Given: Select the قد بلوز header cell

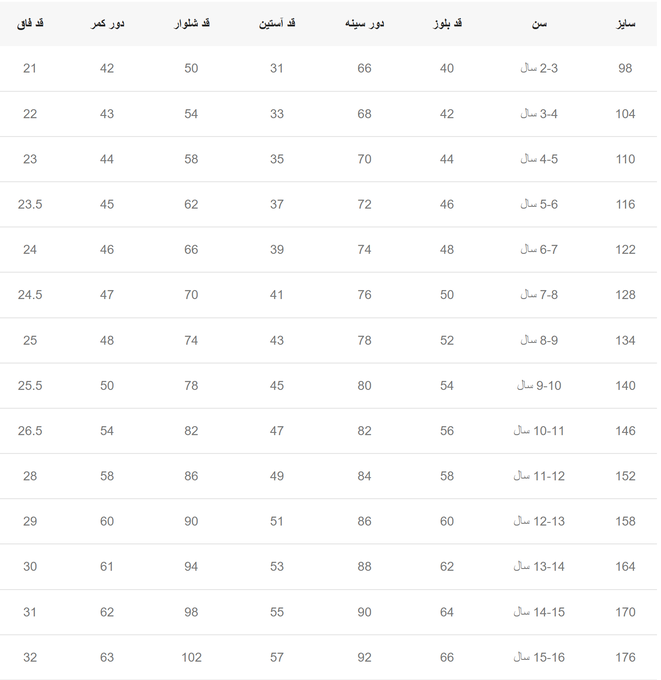Looking at the screenshot, I should pyautogui.click(x=447, y=23).
